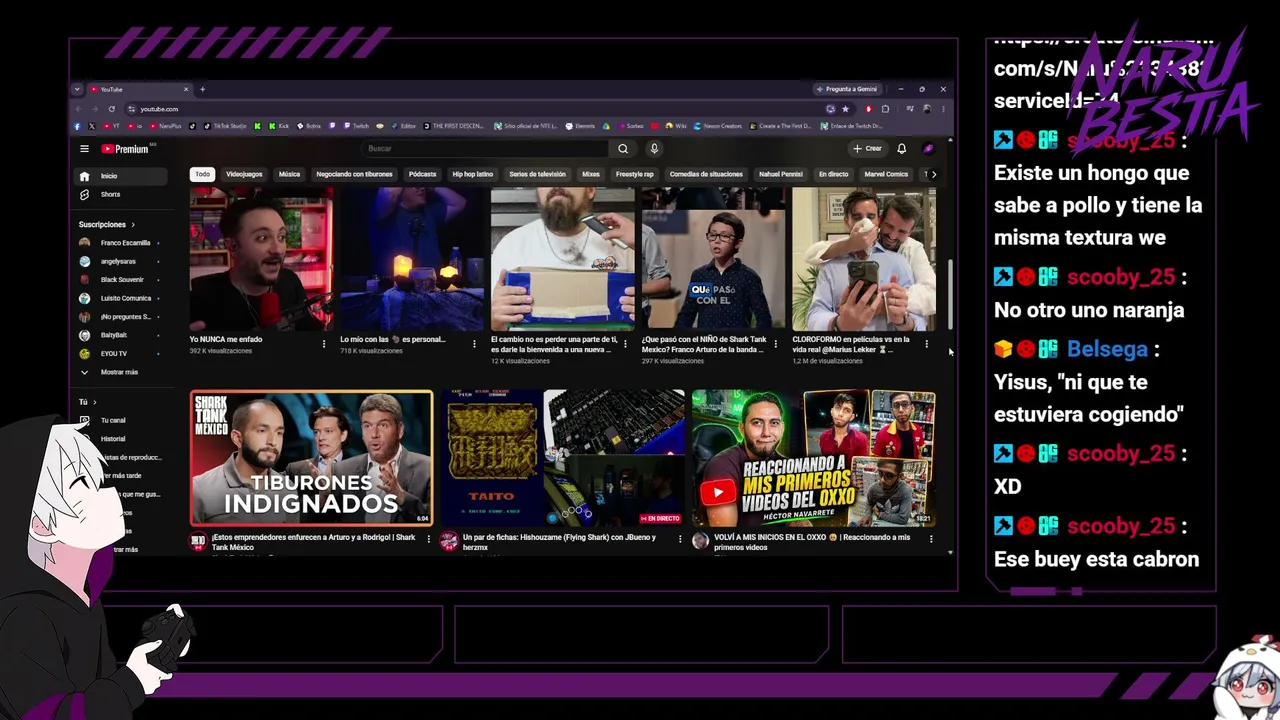Open the YouTube guide hamburger menu
The height and width of the screenshot is (720, 1280).
(x=84, y=149)
